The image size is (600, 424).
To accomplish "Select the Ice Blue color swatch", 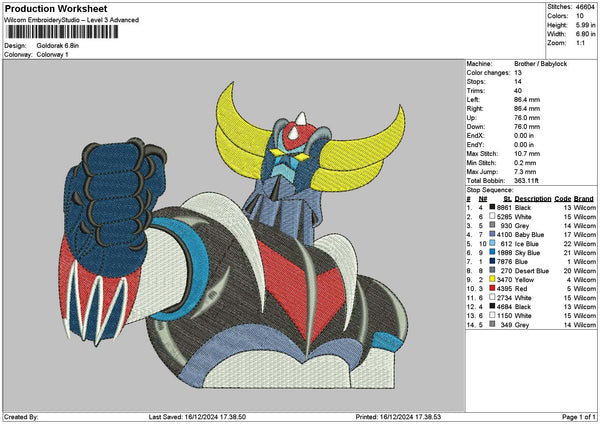I will pos(492,243).
